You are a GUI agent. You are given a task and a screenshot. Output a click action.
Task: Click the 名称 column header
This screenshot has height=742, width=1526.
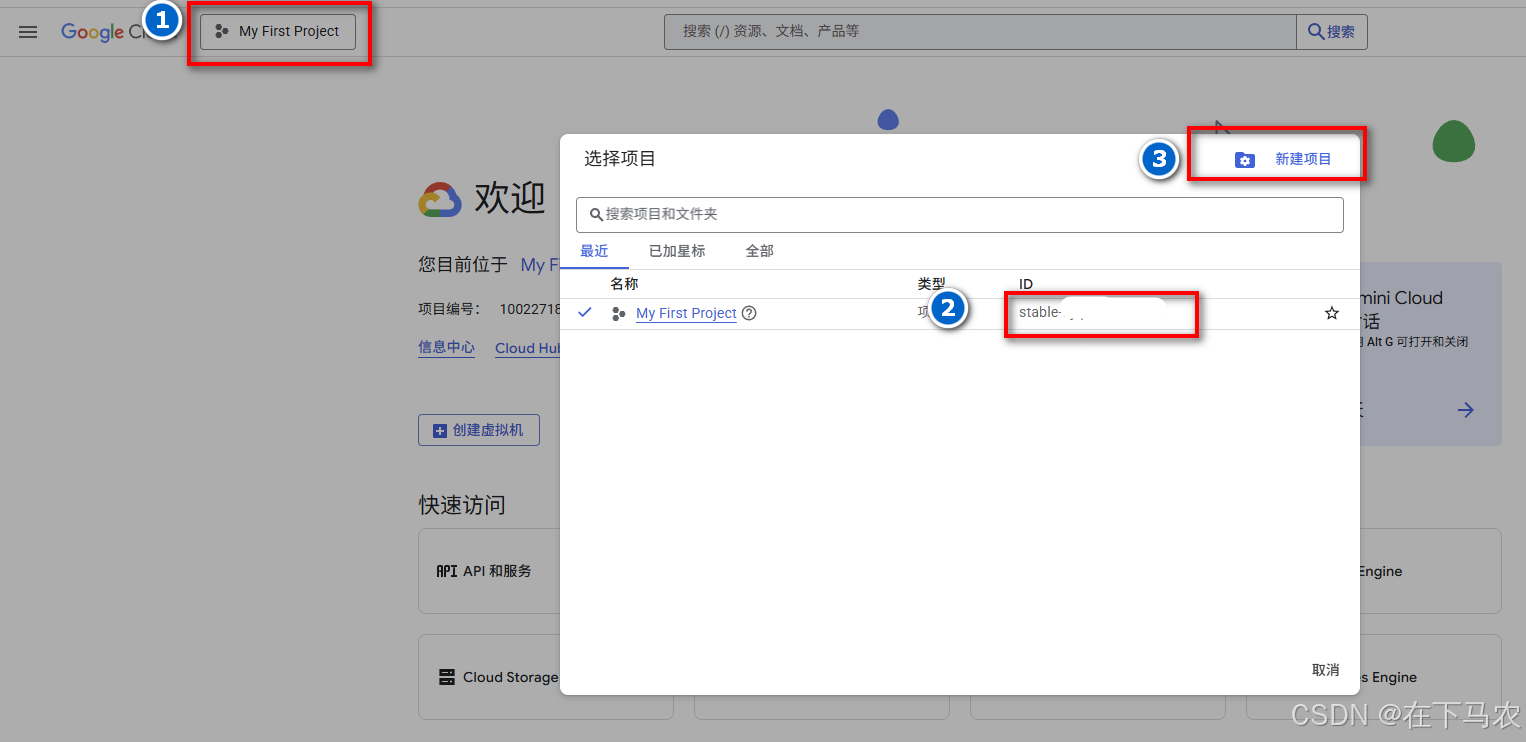(624, 284)
